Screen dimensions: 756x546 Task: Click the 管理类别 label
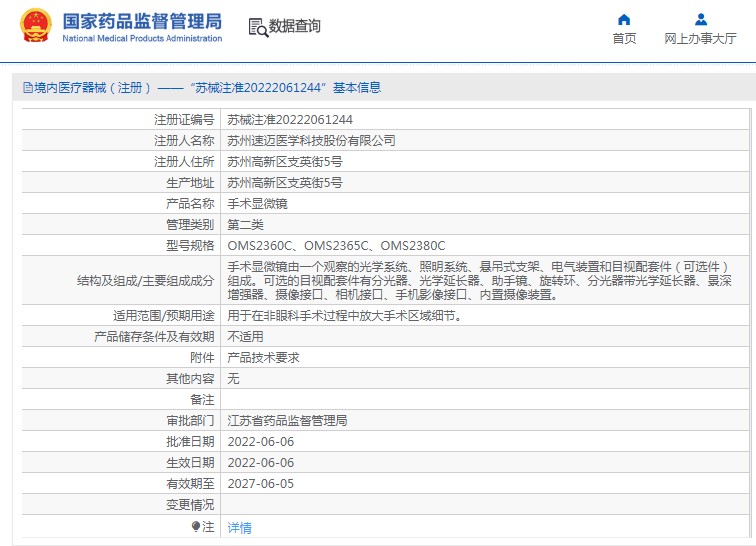190,225
